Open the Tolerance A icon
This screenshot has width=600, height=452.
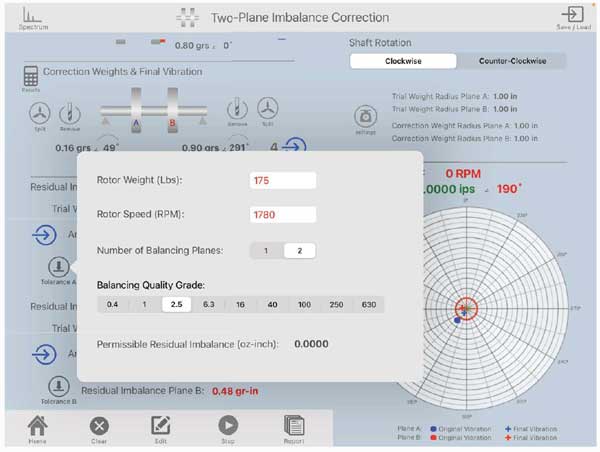click(x=59, y=266)
